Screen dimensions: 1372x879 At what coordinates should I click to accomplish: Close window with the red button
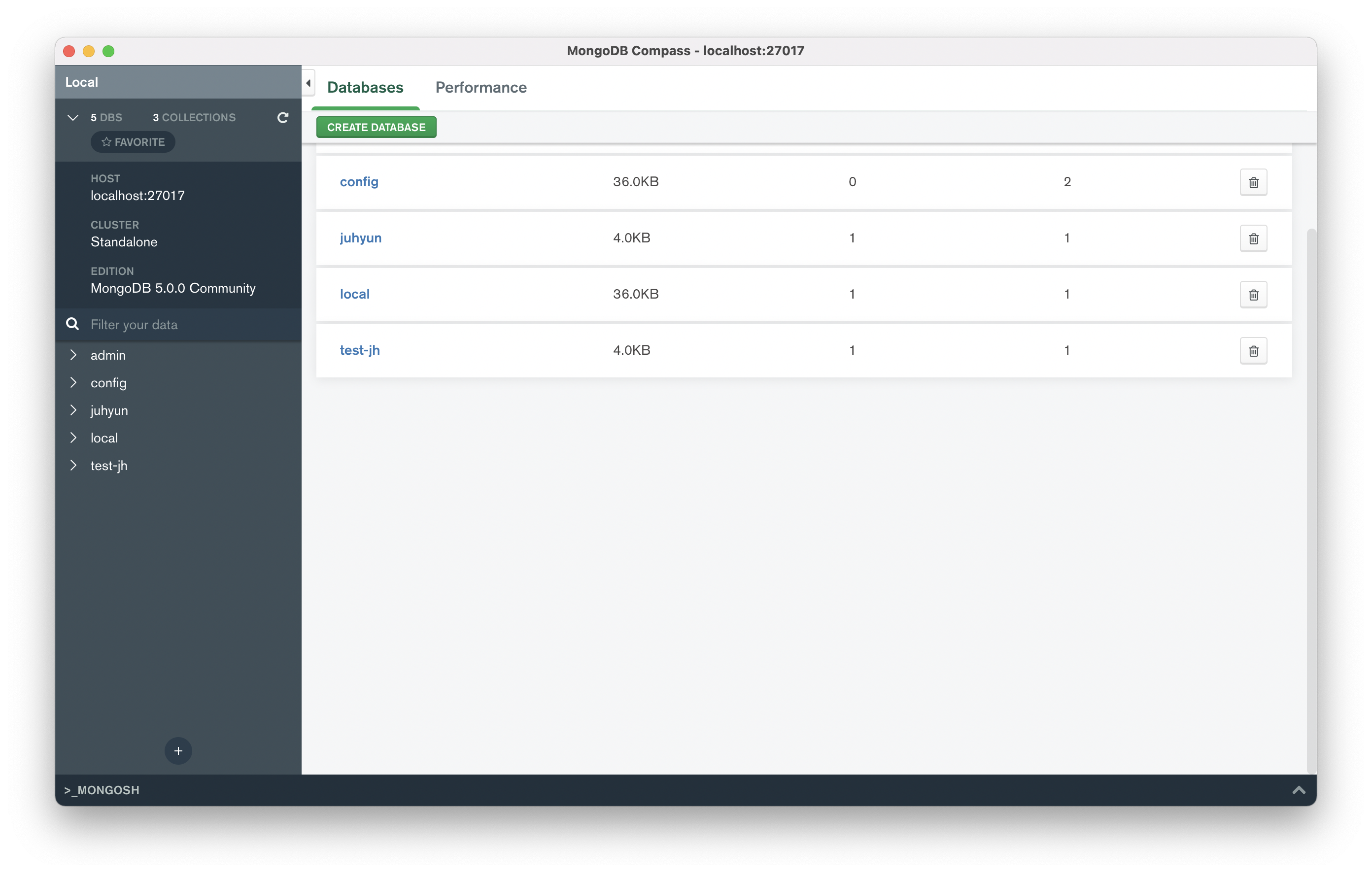tap(69, 51)
